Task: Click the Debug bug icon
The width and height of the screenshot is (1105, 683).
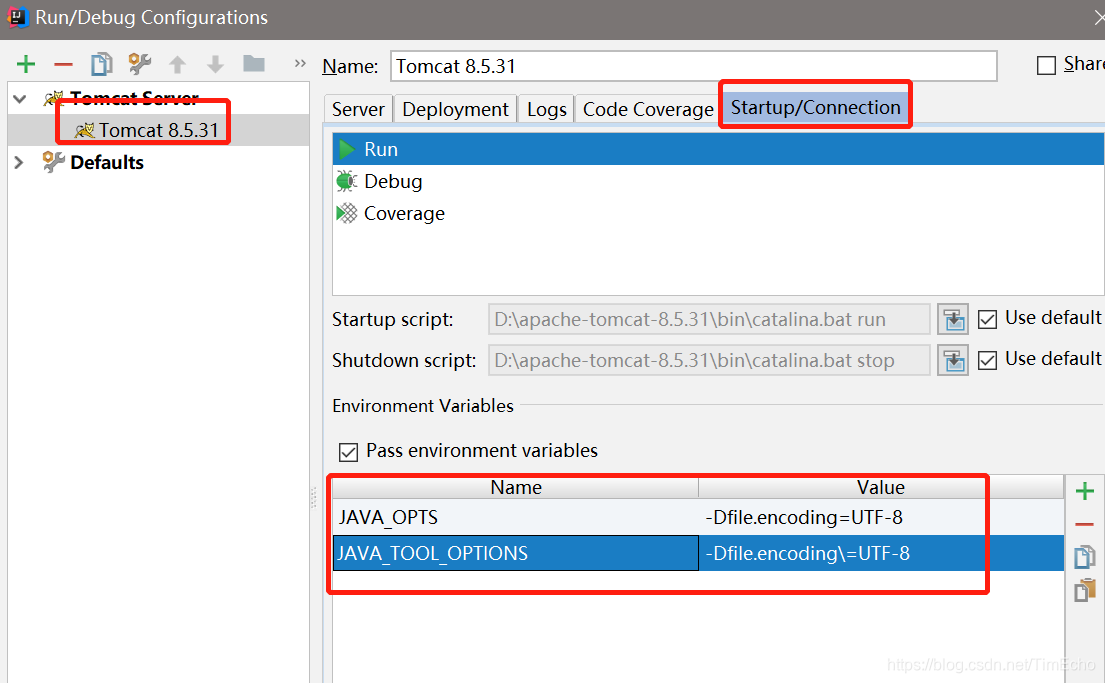Action: pos(347,181)
